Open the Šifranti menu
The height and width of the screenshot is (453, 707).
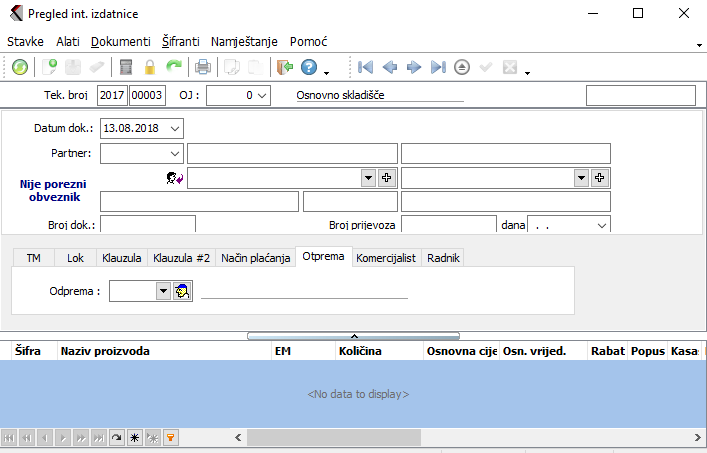point(180,42)
